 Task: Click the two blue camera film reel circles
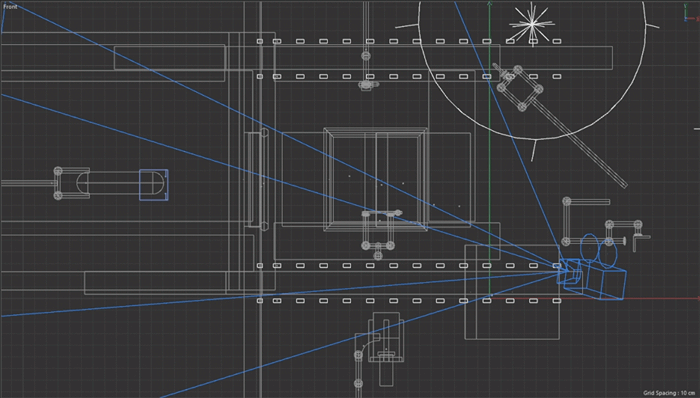598,249
